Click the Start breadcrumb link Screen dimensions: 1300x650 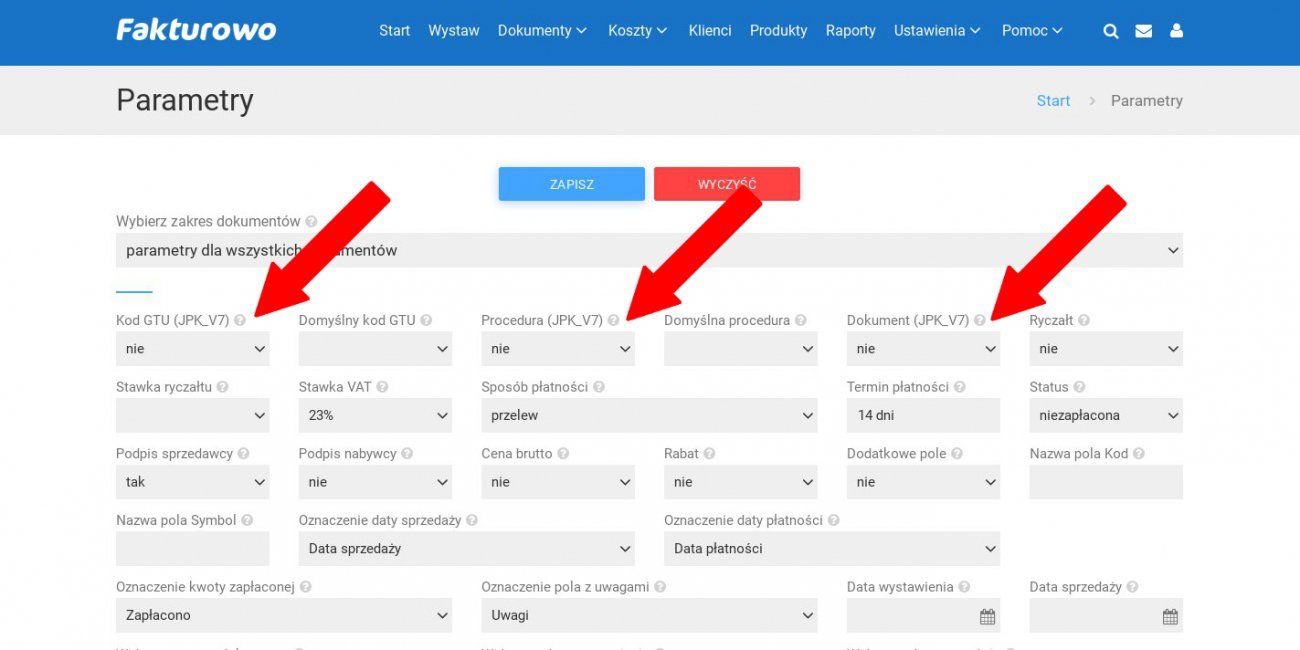click(x=1053, y=101)
